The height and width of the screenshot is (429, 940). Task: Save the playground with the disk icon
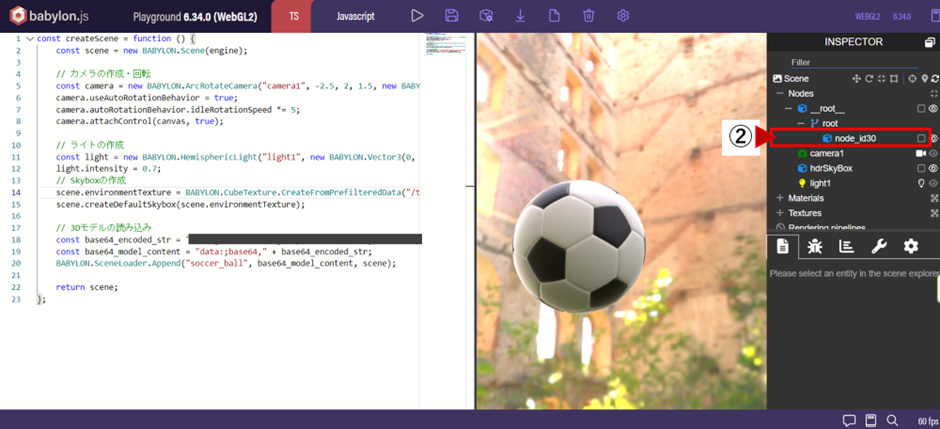(452, 16)
